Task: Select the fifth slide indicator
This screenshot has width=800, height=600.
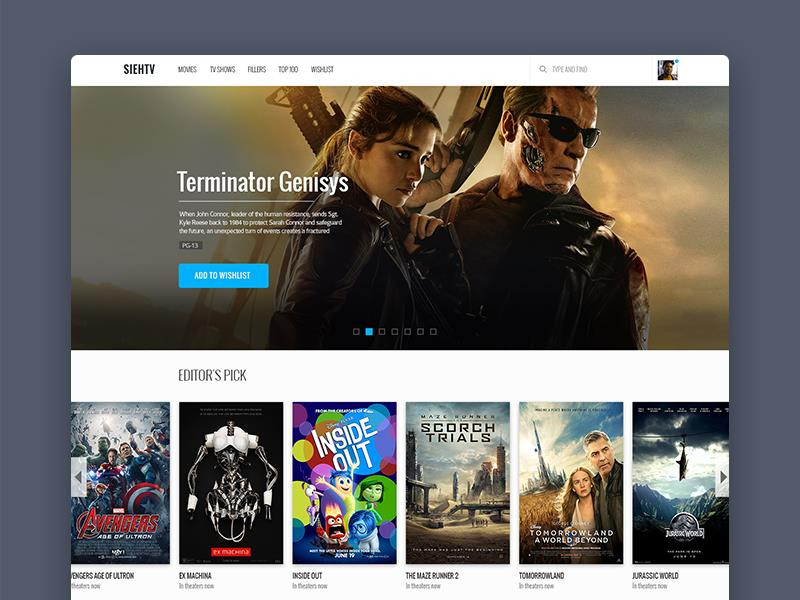Action: coord(407,332)
